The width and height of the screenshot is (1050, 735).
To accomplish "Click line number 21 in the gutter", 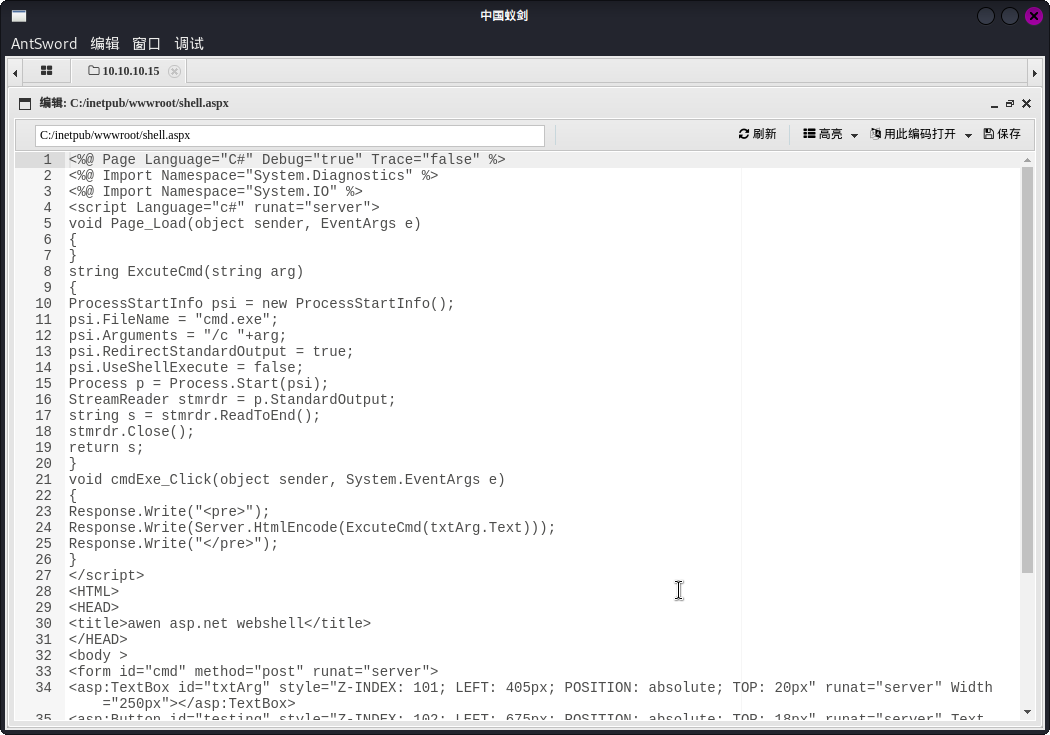I will pyautogui.click(x=44, y=479).
